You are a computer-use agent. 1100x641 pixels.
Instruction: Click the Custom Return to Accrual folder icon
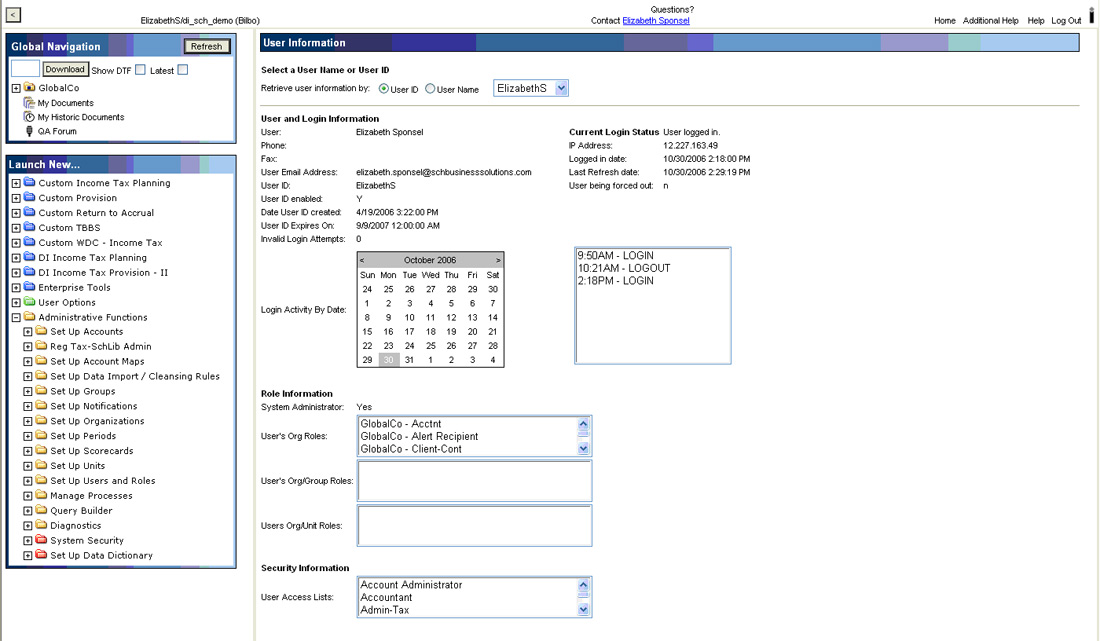[29, 212]
